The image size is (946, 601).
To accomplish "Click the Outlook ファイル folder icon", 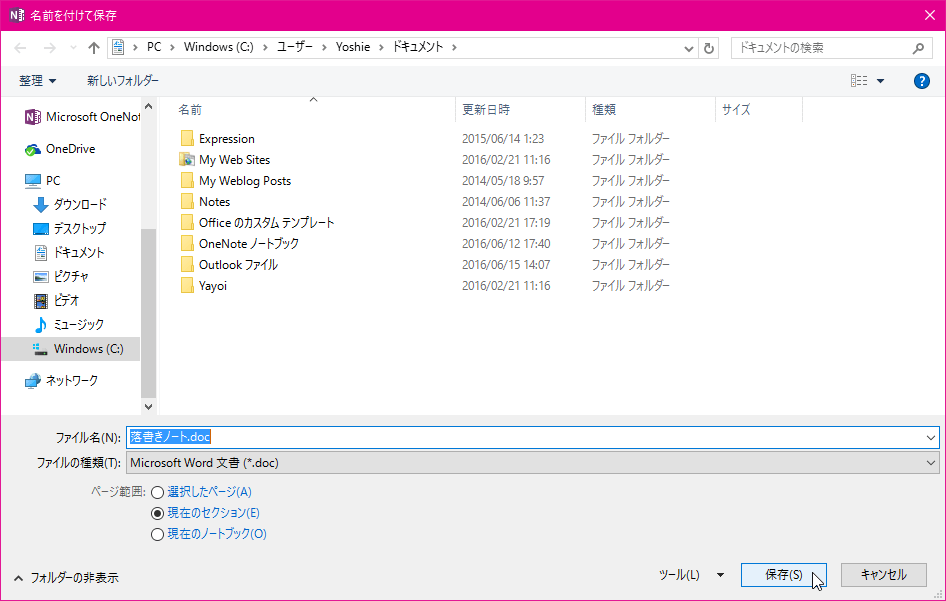I will (x=187, y=264).
